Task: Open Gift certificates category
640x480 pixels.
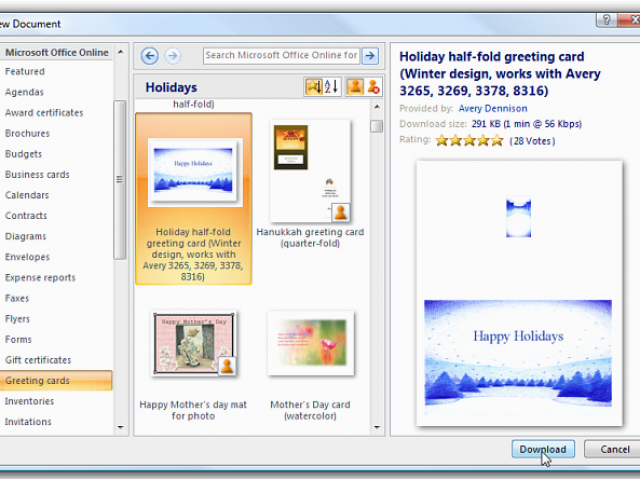Action: click(x=38, y=360)
